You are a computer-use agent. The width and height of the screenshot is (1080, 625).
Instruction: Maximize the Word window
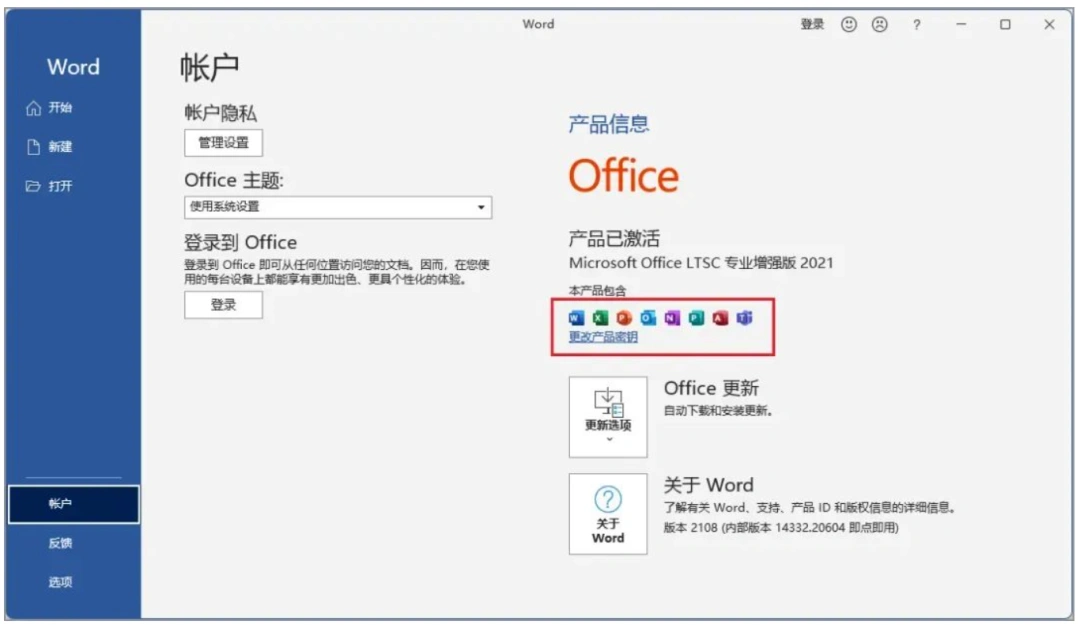tap(1006, 25)
